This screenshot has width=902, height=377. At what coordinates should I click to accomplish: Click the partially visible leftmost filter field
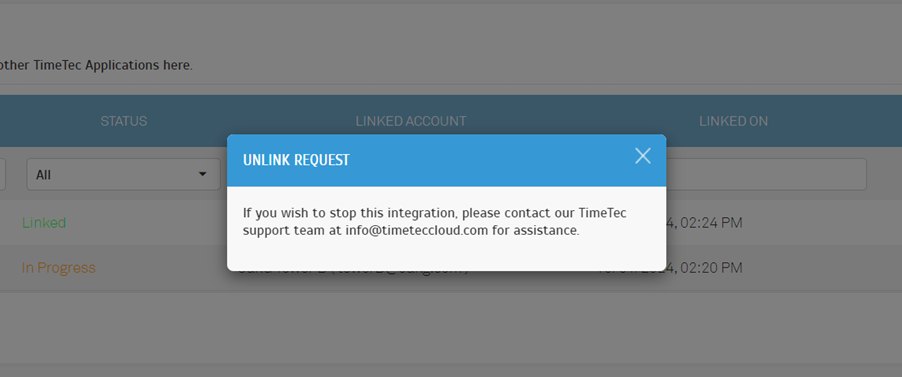[3, 174]
